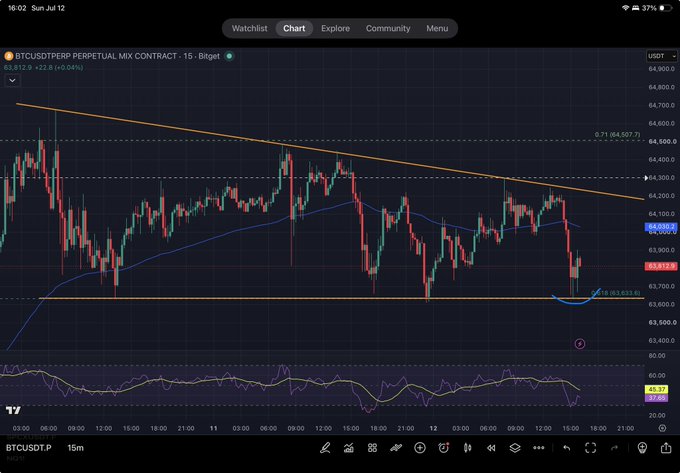
Task: Tap the blue 64,030.2 moving average price label
Action: (x=661, y=227)
